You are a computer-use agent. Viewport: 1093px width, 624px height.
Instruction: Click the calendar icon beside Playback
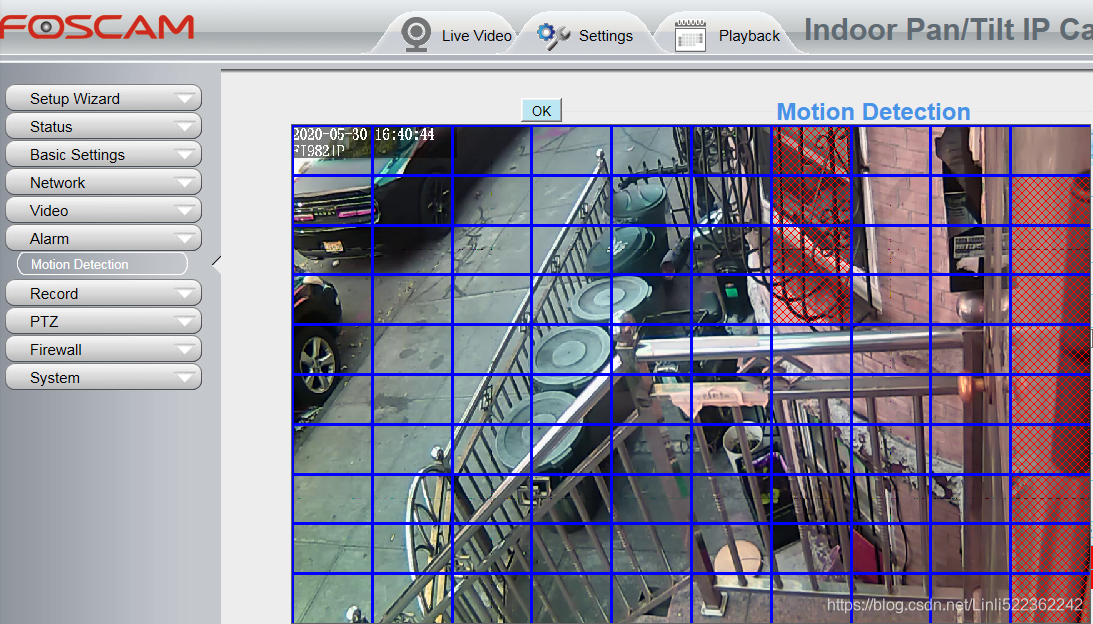tap(690, 35)
